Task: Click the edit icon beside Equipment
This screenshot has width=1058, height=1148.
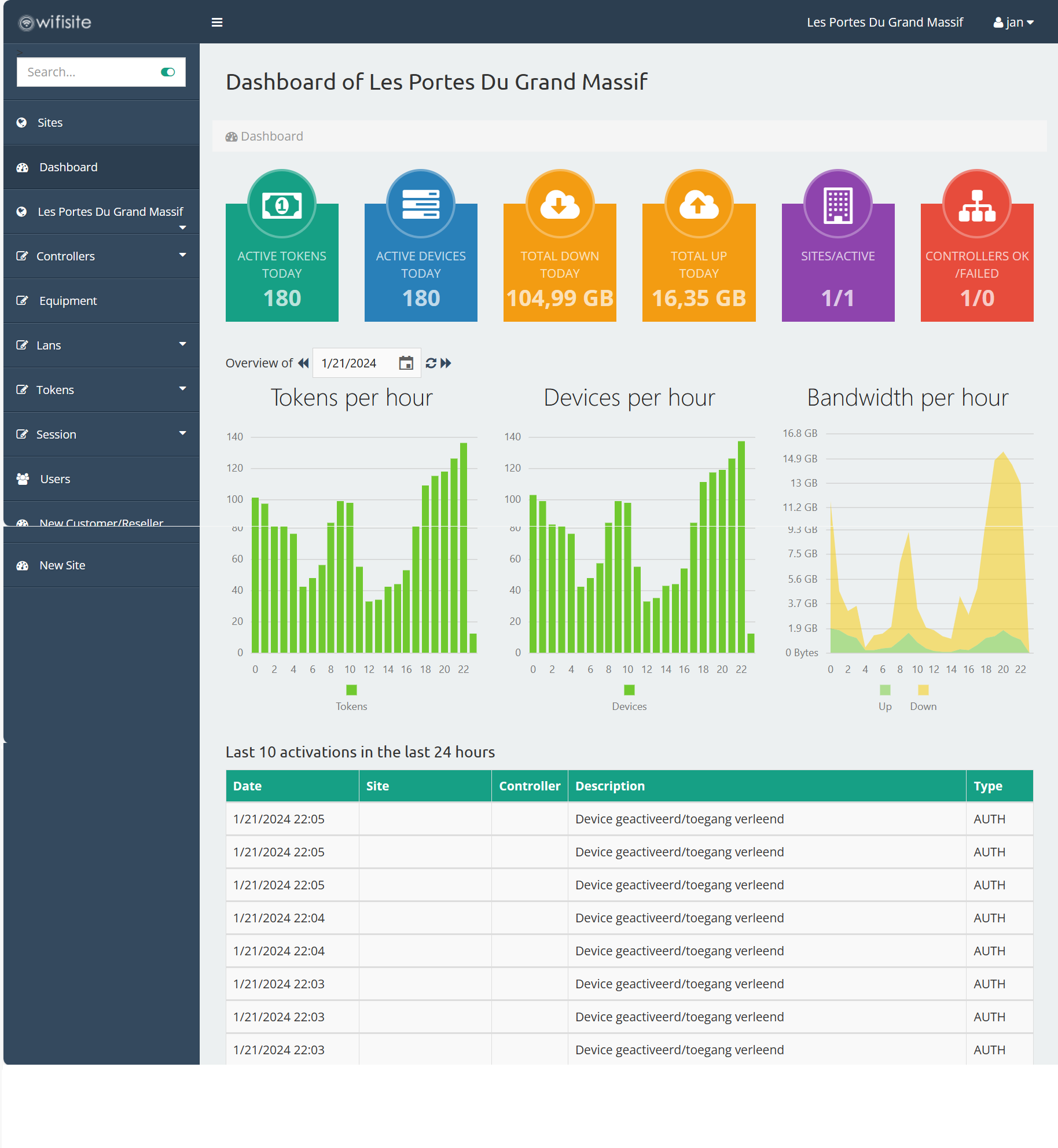Action: (22, 300)
